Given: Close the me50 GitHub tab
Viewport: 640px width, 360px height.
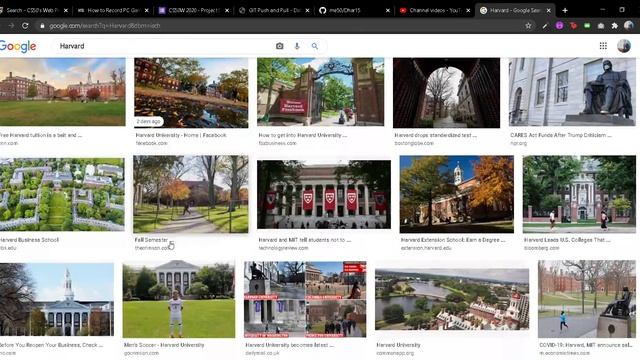Looking at the screenshot, I should coord(388,10).
